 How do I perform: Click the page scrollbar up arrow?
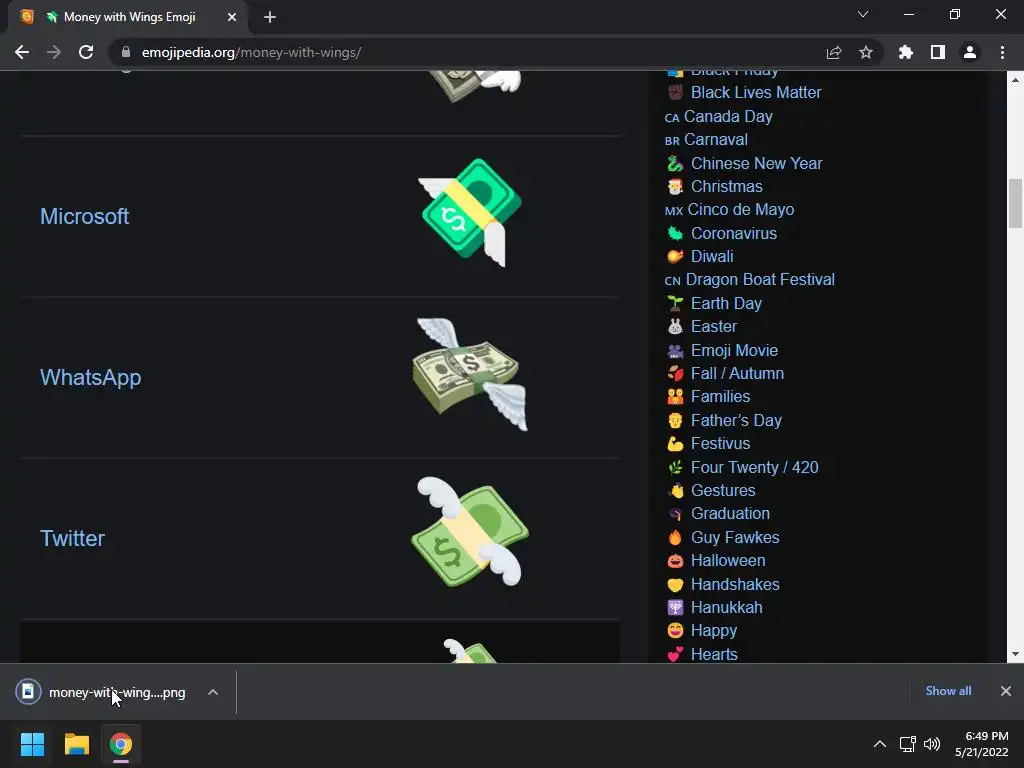pos(1015,80)
